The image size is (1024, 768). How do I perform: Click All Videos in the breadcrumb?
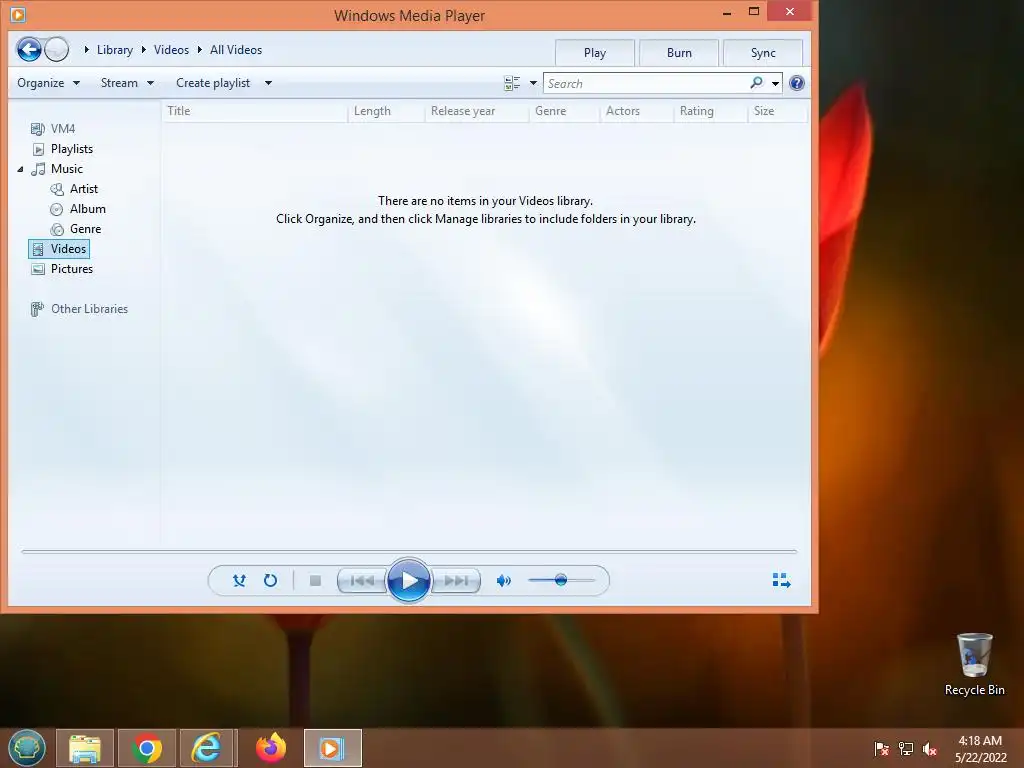coord(236,50)
